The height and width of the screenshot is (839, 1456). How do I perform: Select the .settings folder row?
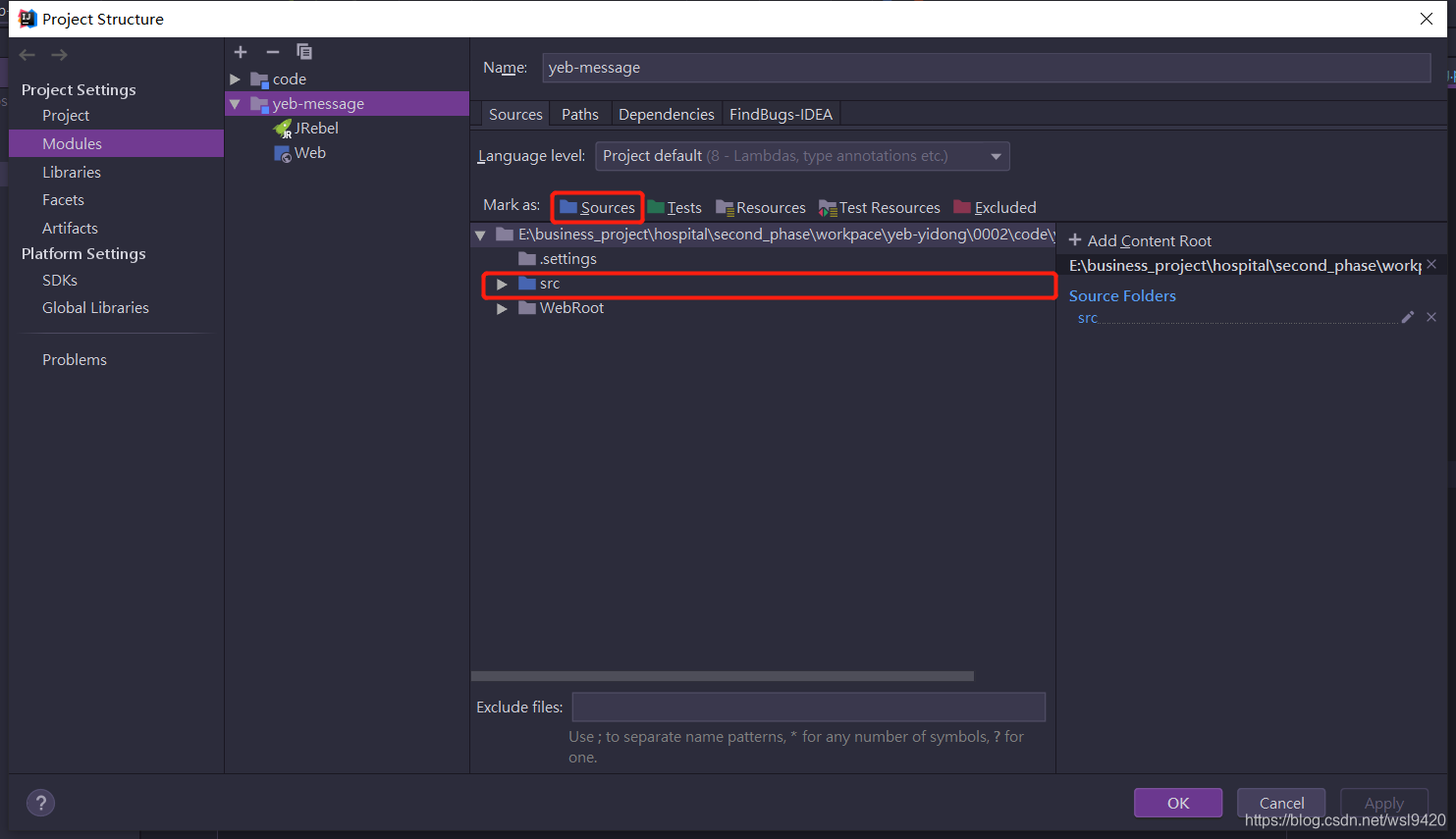(x=763, y=259)
